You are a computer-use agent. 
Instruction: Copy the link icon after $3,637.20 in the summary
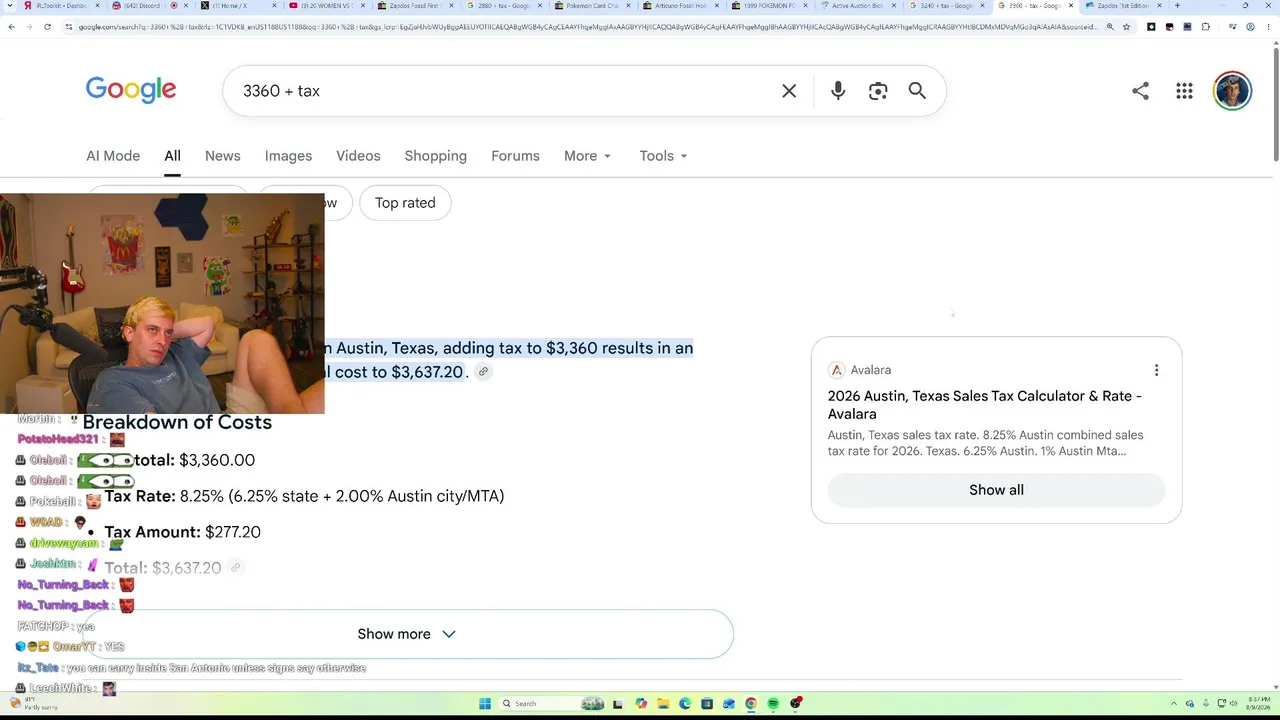(483, 372)
